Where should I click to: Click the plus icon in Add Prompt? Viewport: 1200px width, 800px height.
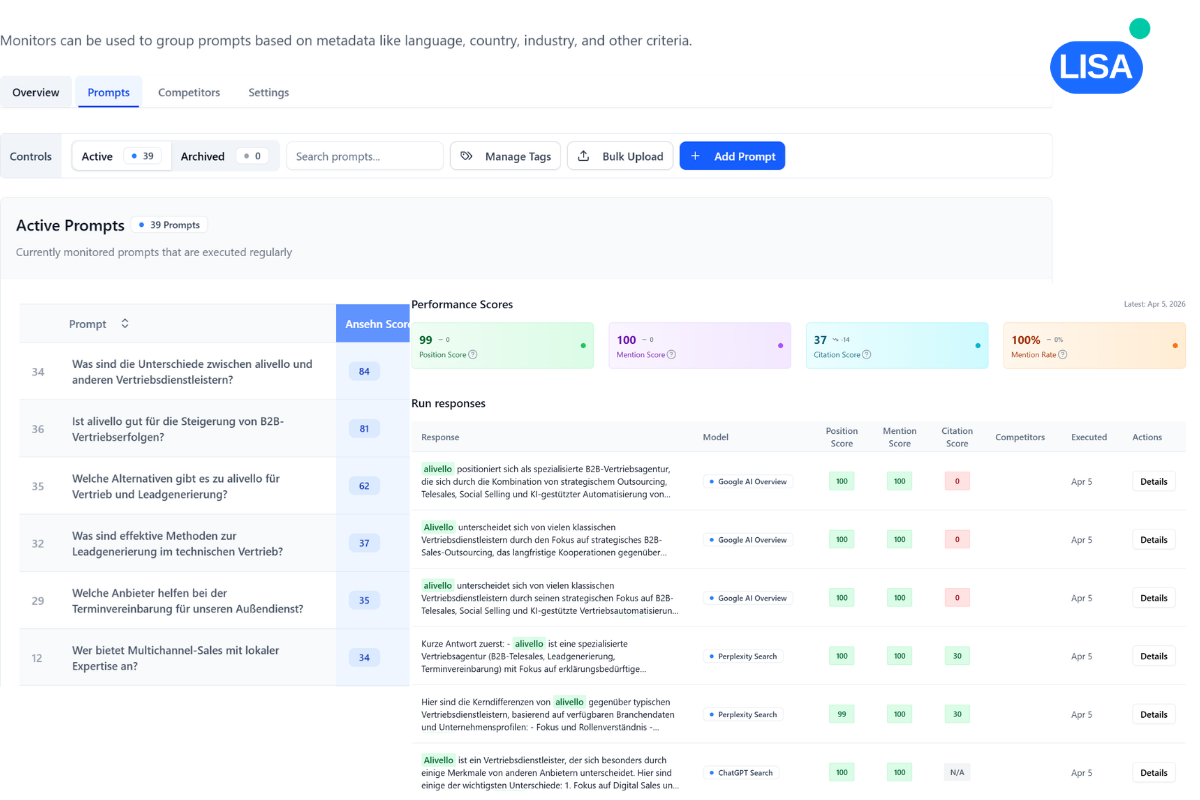[696, 156]
